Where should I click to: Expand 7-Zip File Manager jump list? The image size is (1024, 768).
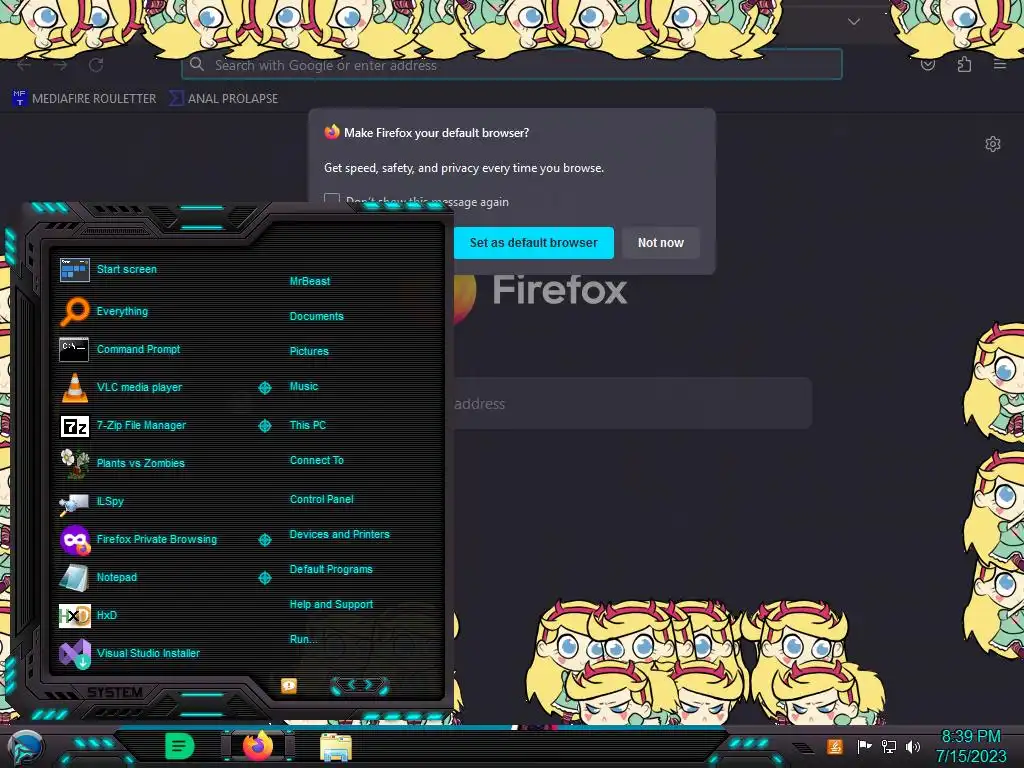(x=264, y=426)
